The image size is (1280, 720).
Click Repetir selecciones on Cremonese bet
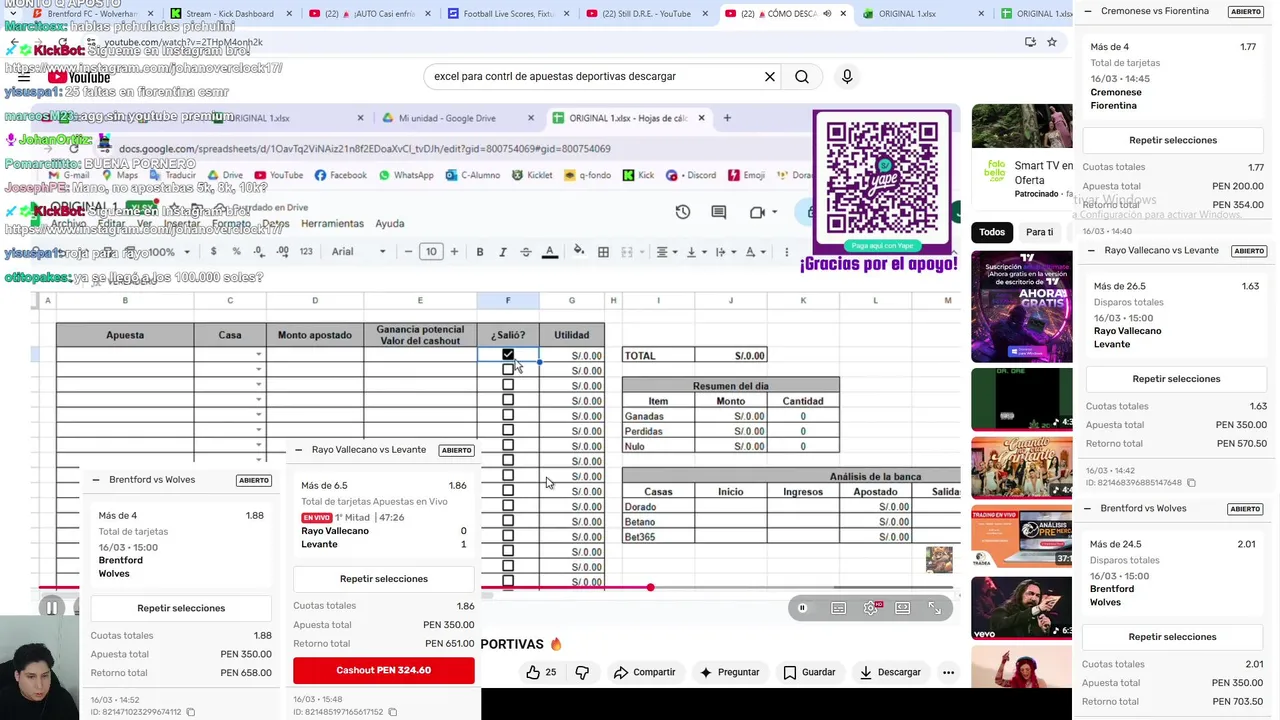click(x=1173, y=140)
